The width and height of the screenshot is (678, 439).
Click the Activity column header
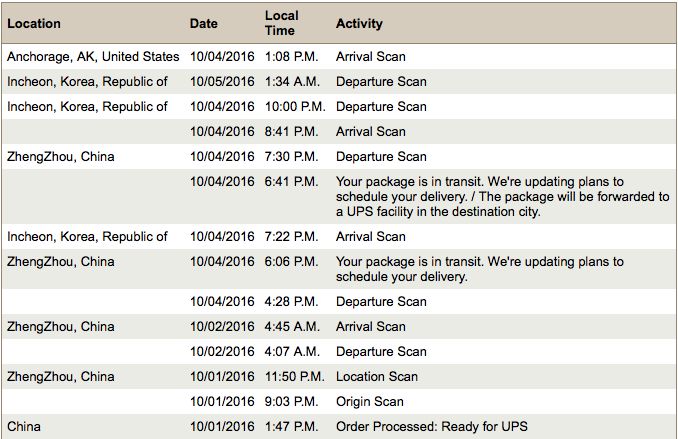coord(359,23)
